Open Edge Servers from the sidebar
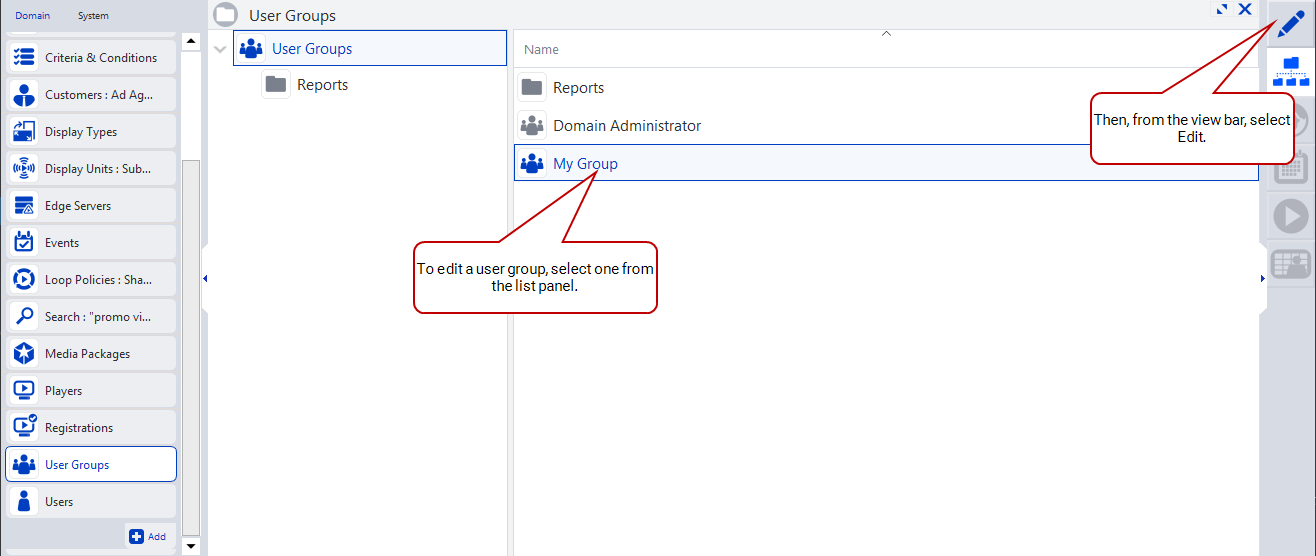Viewport: 1316px width, 556px height. [91, 206]
